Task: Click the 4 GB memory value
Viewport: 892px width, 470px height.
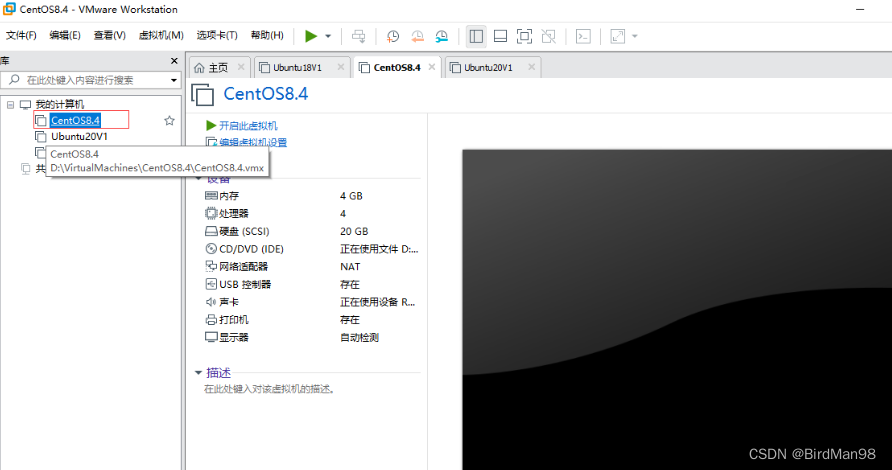Action: pos(351,196)
